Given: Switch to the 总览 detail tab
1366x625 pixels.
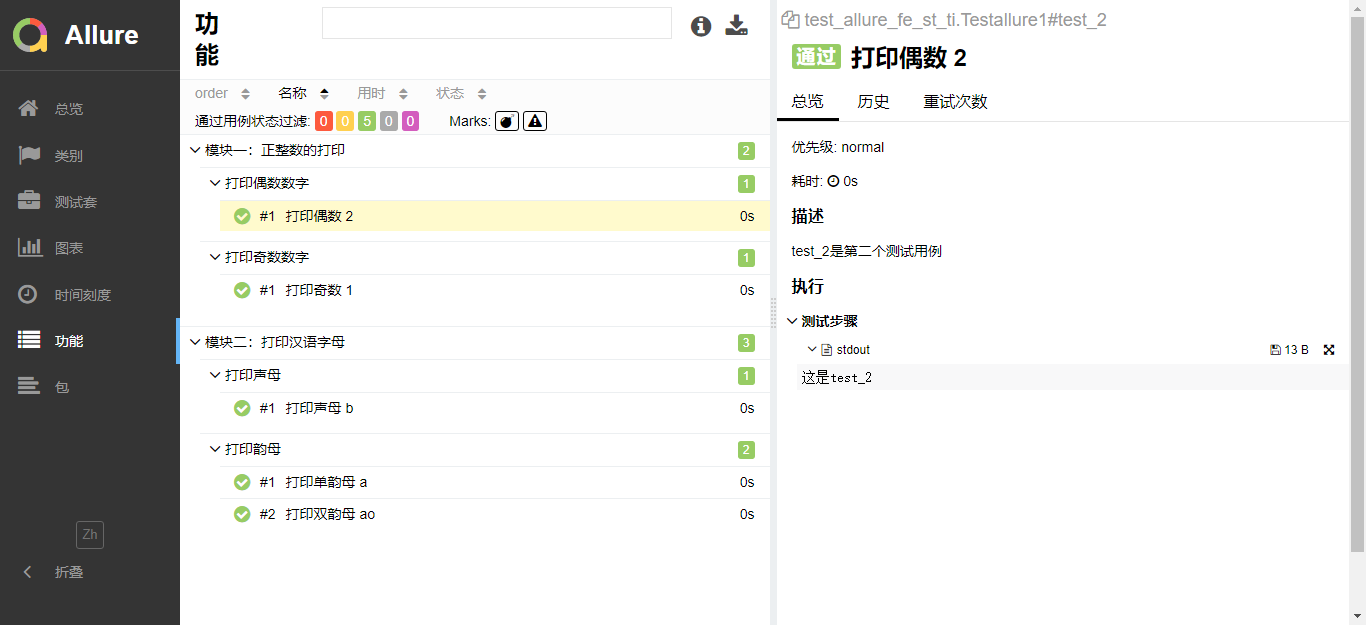Looking at the screenshot, I should point(807,101).
